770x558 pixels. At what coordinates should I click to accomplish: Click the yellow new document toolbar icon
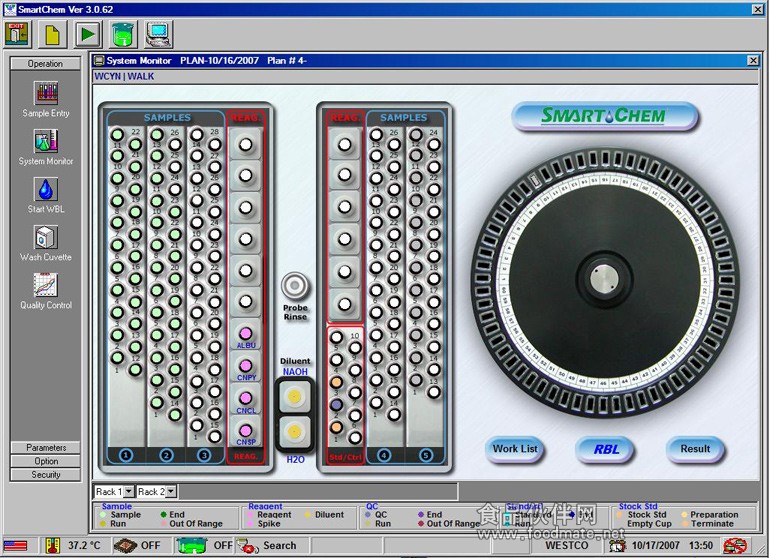(52, 34)
